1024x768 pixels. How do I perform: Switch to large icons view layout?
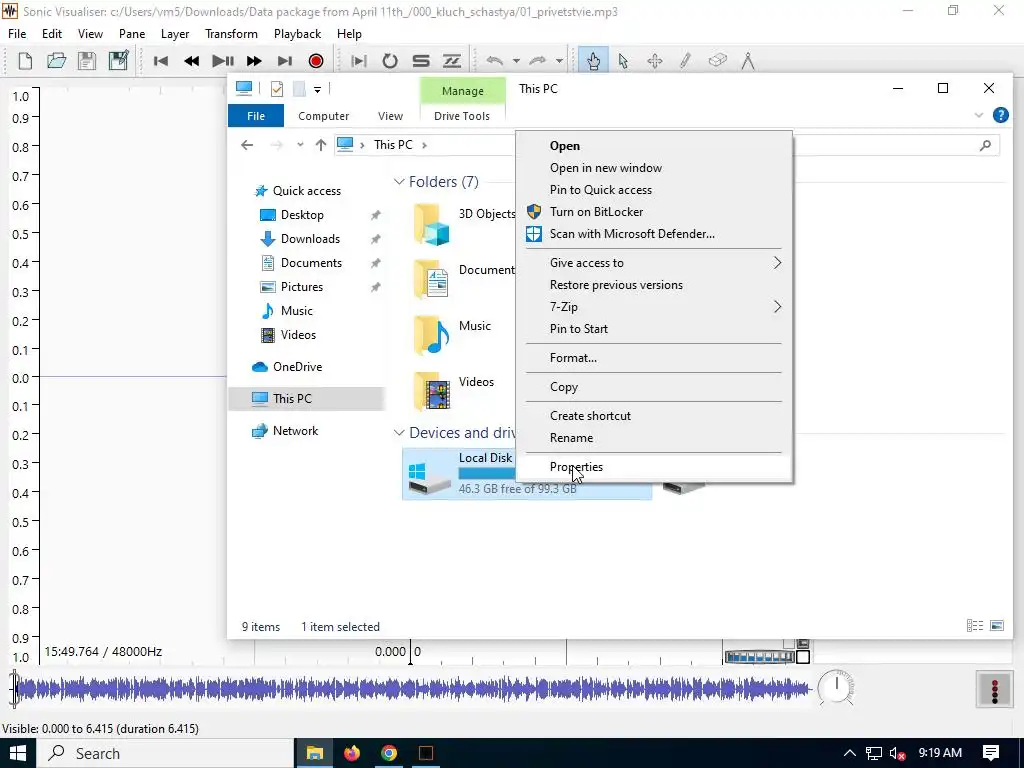pyautogui.click(x=997, y=626)
